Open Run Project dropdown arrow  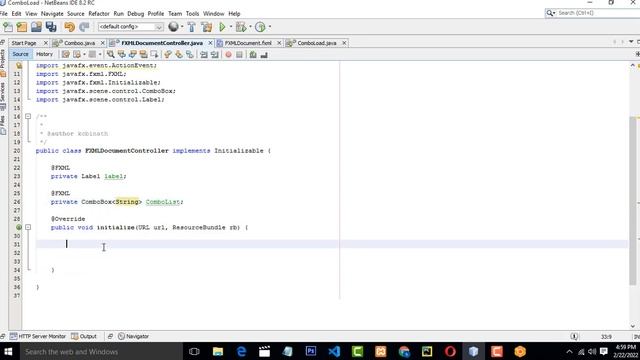pyautogui.click(x=230, y=27)
